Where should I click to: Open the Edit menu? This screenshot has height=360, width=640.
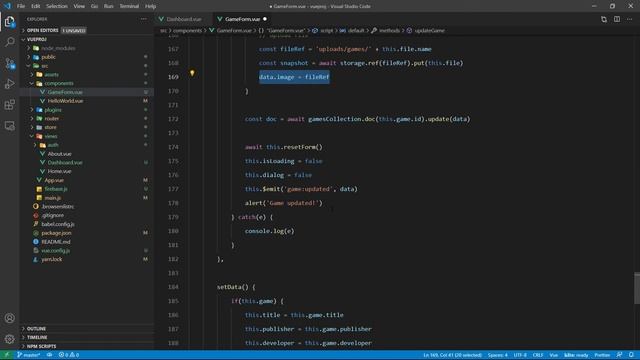tap(36, 6)
